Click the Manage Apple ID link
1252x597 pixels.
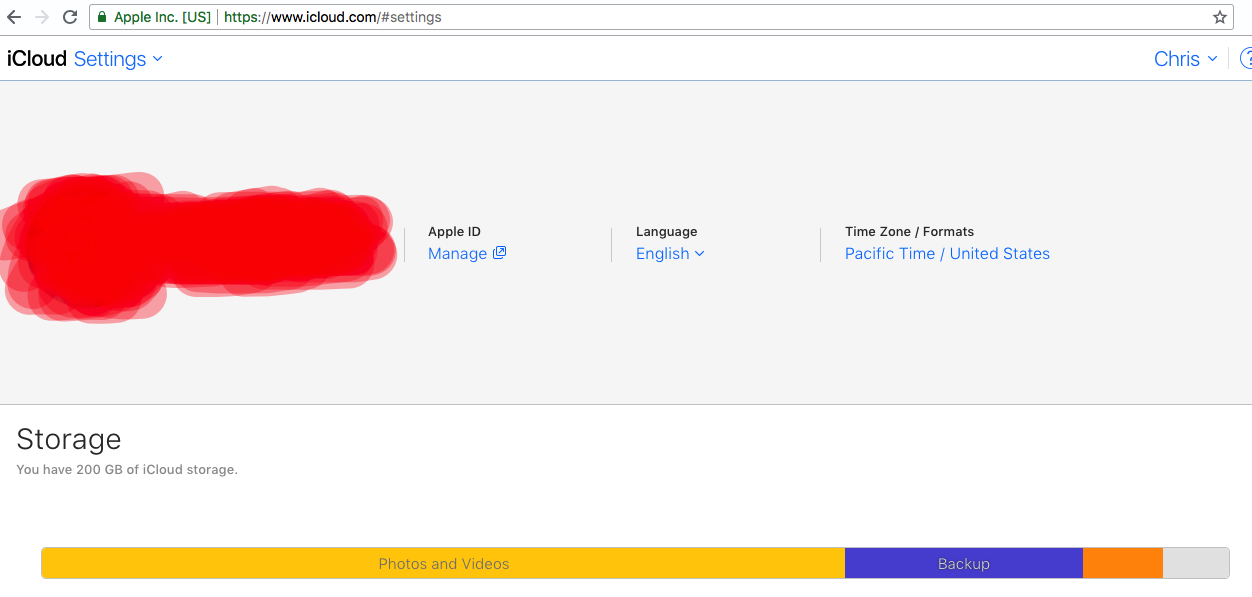457,254
